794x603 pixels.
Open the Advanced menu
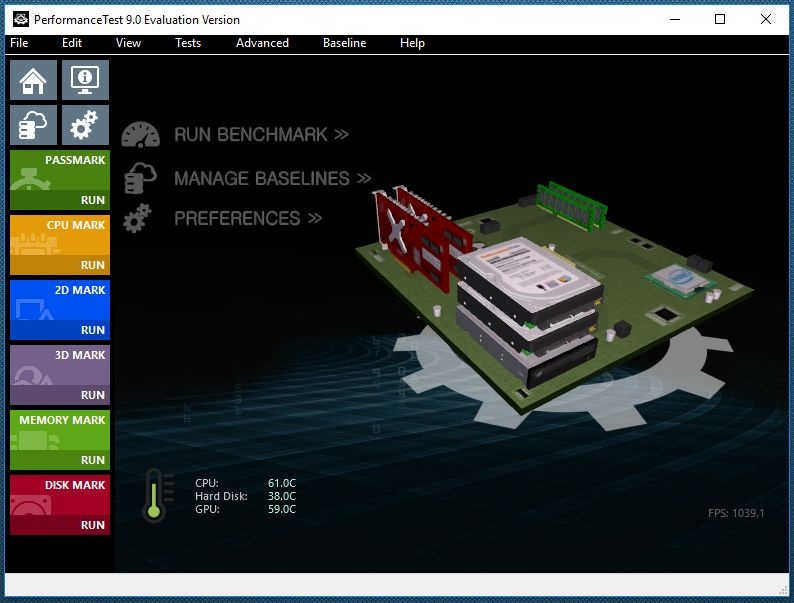point(262,43)
